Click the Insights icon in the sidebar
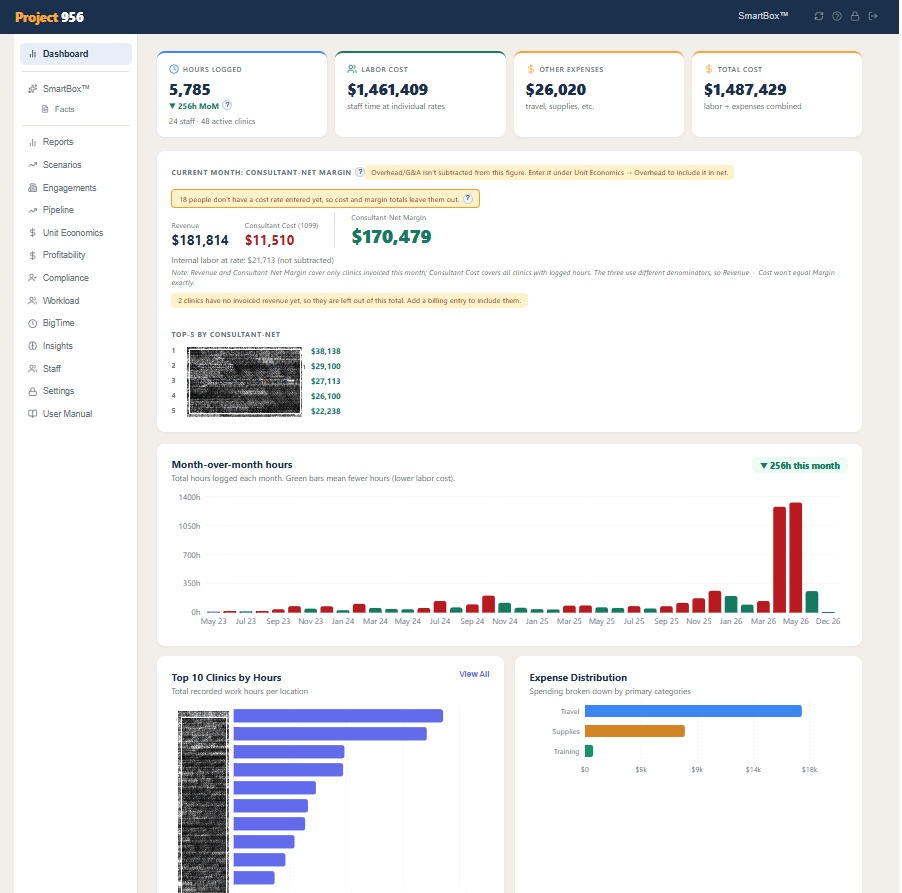Image resolution: width=902 pixels, height=893 pixels. (x=33, y=346)
